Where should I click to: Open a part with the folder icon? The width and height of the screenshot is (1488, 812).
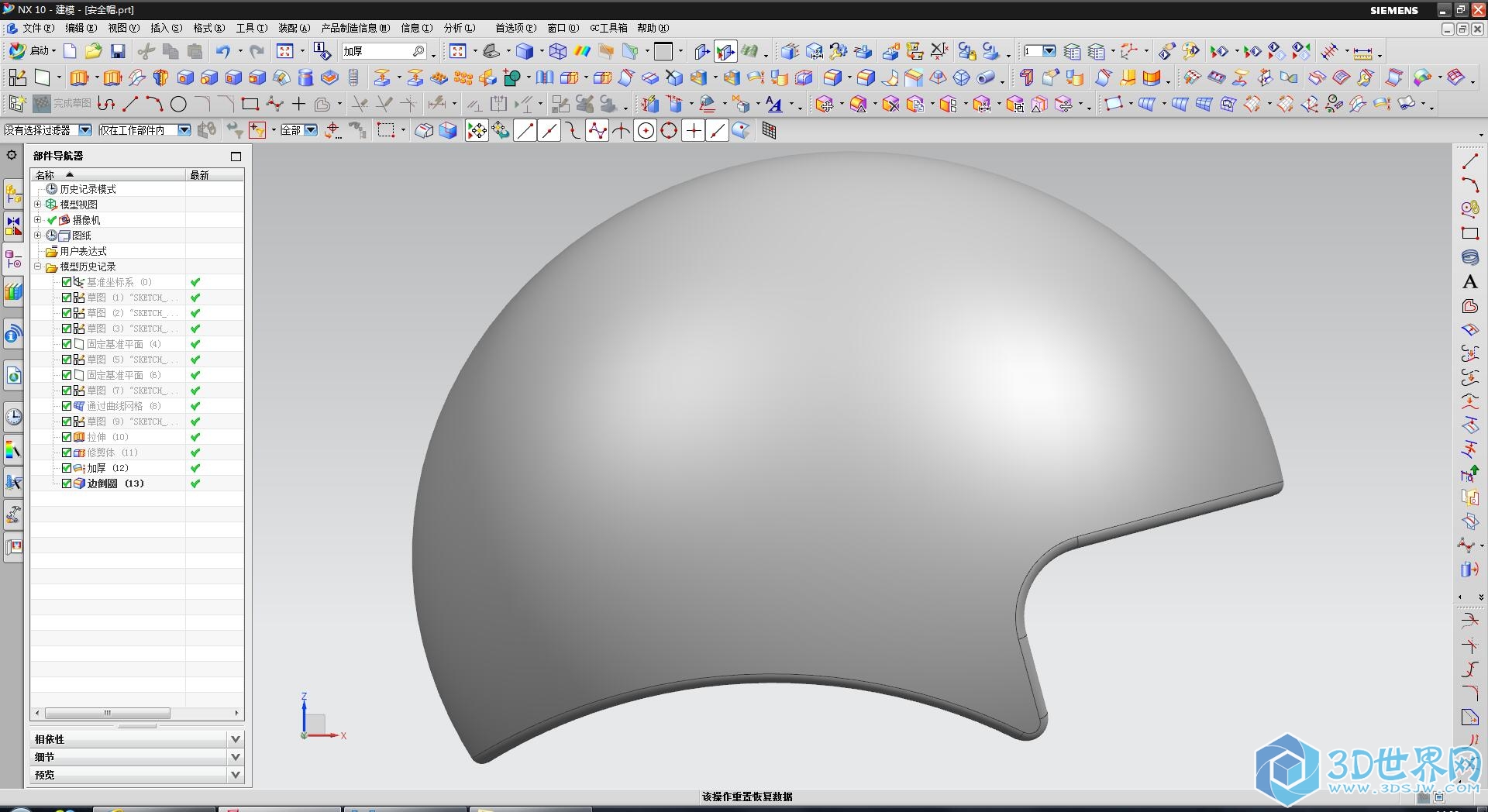(x=94, y=51)
